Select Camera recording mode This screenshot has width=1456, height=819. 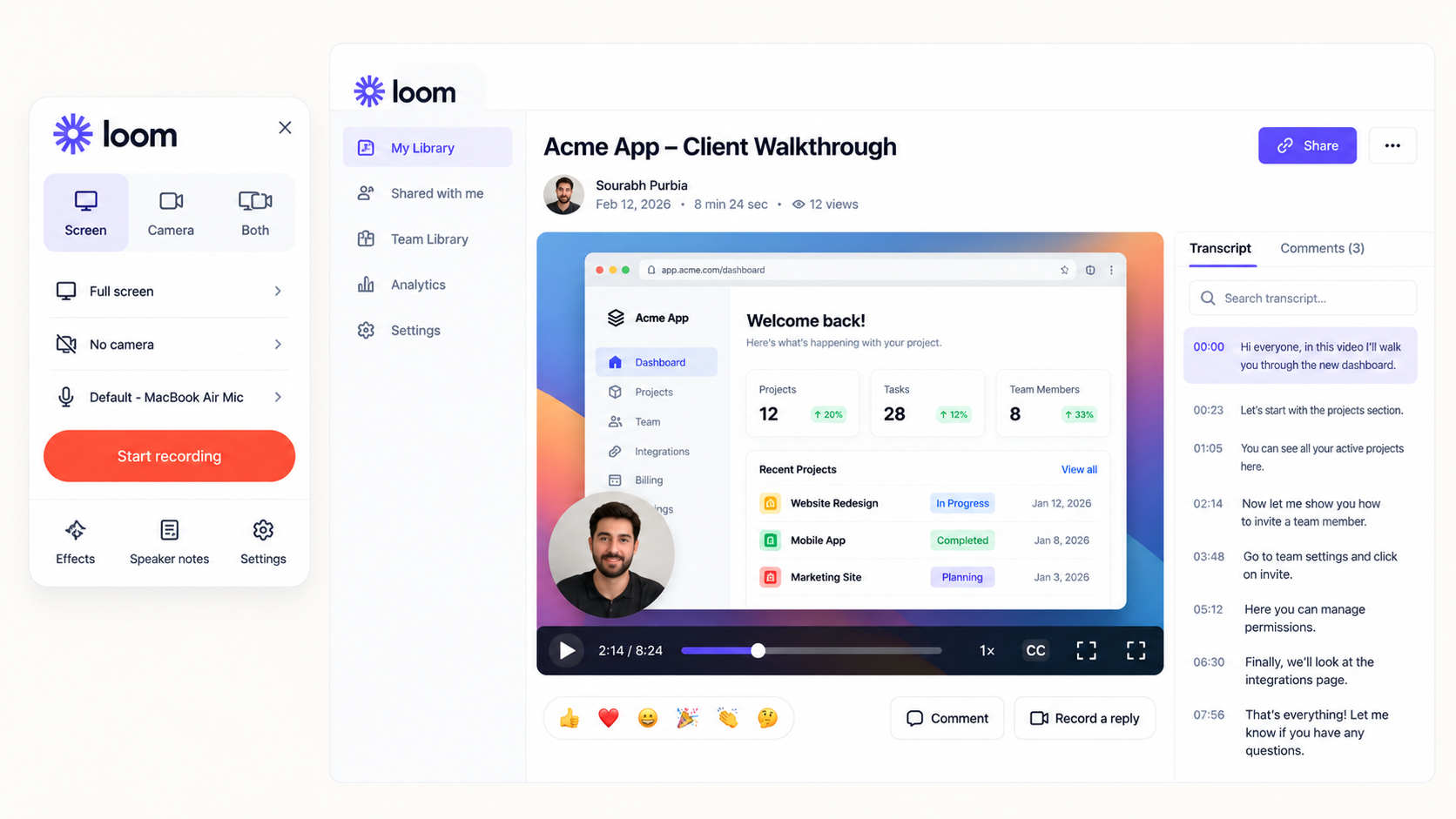(171, 213)
